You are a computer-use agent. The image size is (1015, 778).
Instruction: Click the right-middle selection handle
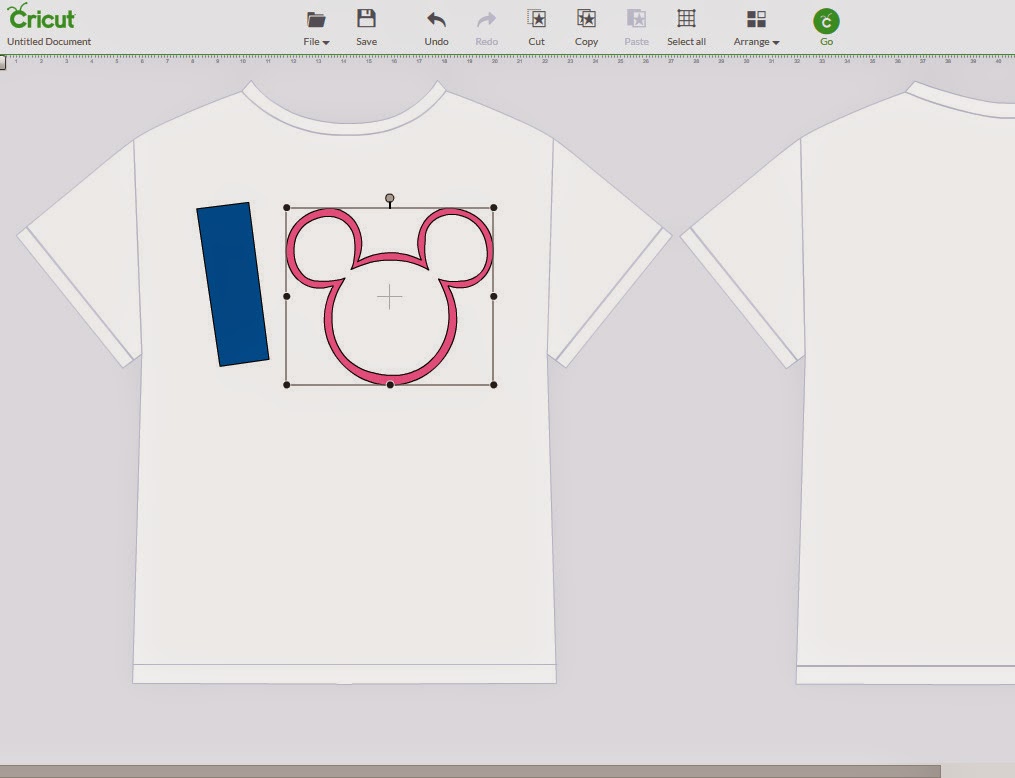pos(494,296)
